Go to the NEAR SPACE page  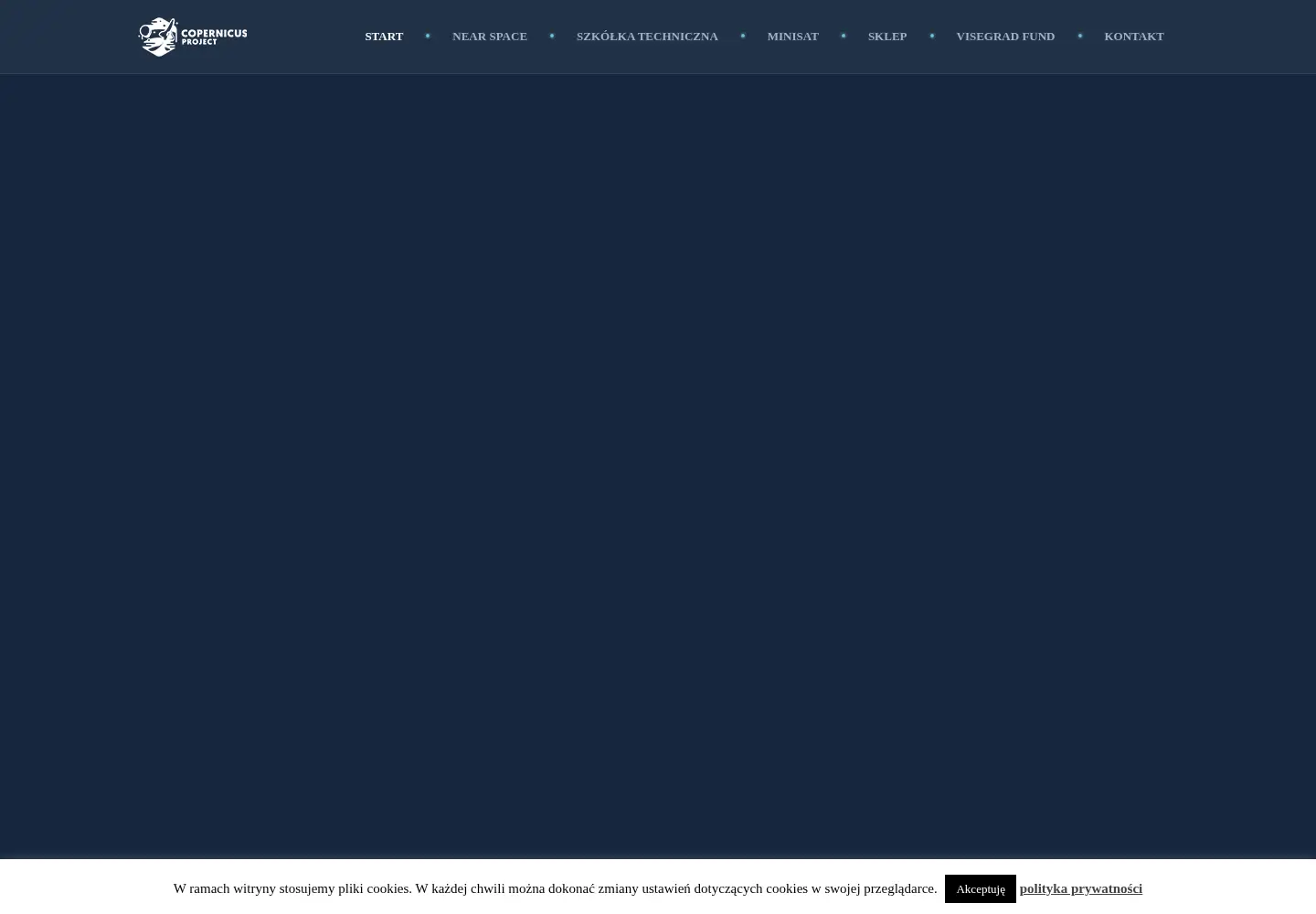tap(490, 37)
